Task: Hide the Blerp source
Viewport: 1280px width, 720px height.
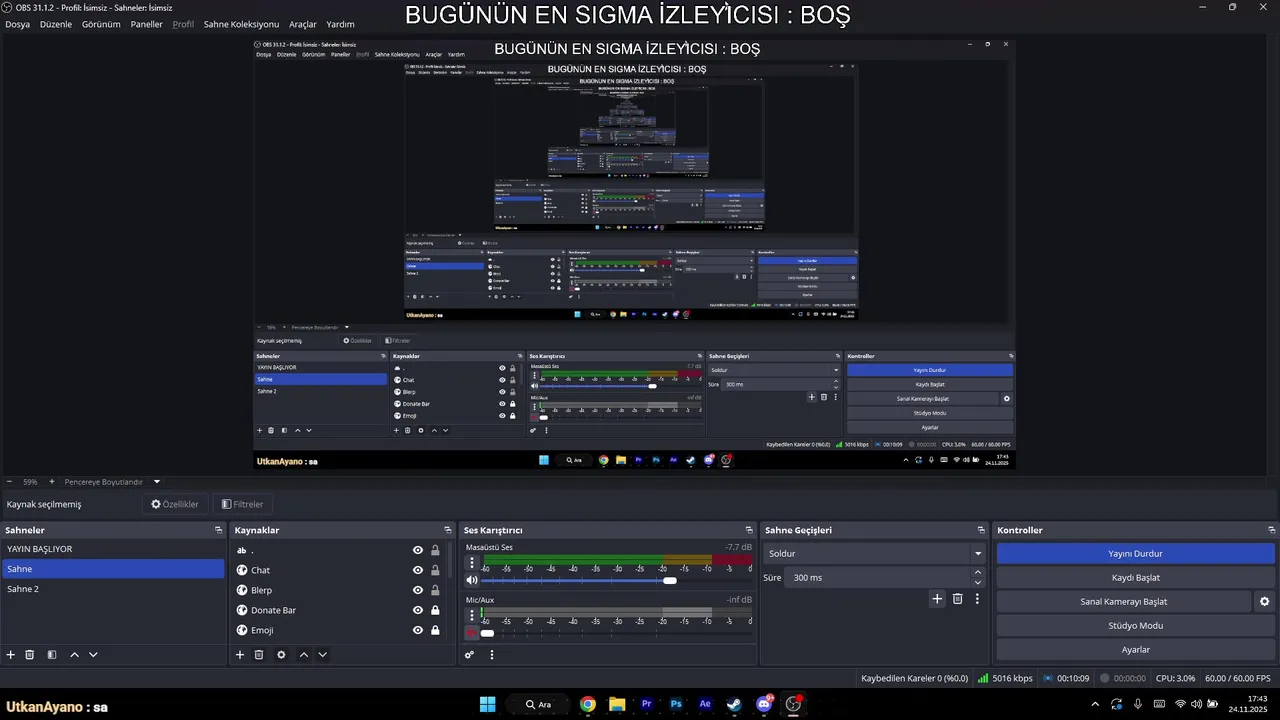Action: tap(418, 590)
